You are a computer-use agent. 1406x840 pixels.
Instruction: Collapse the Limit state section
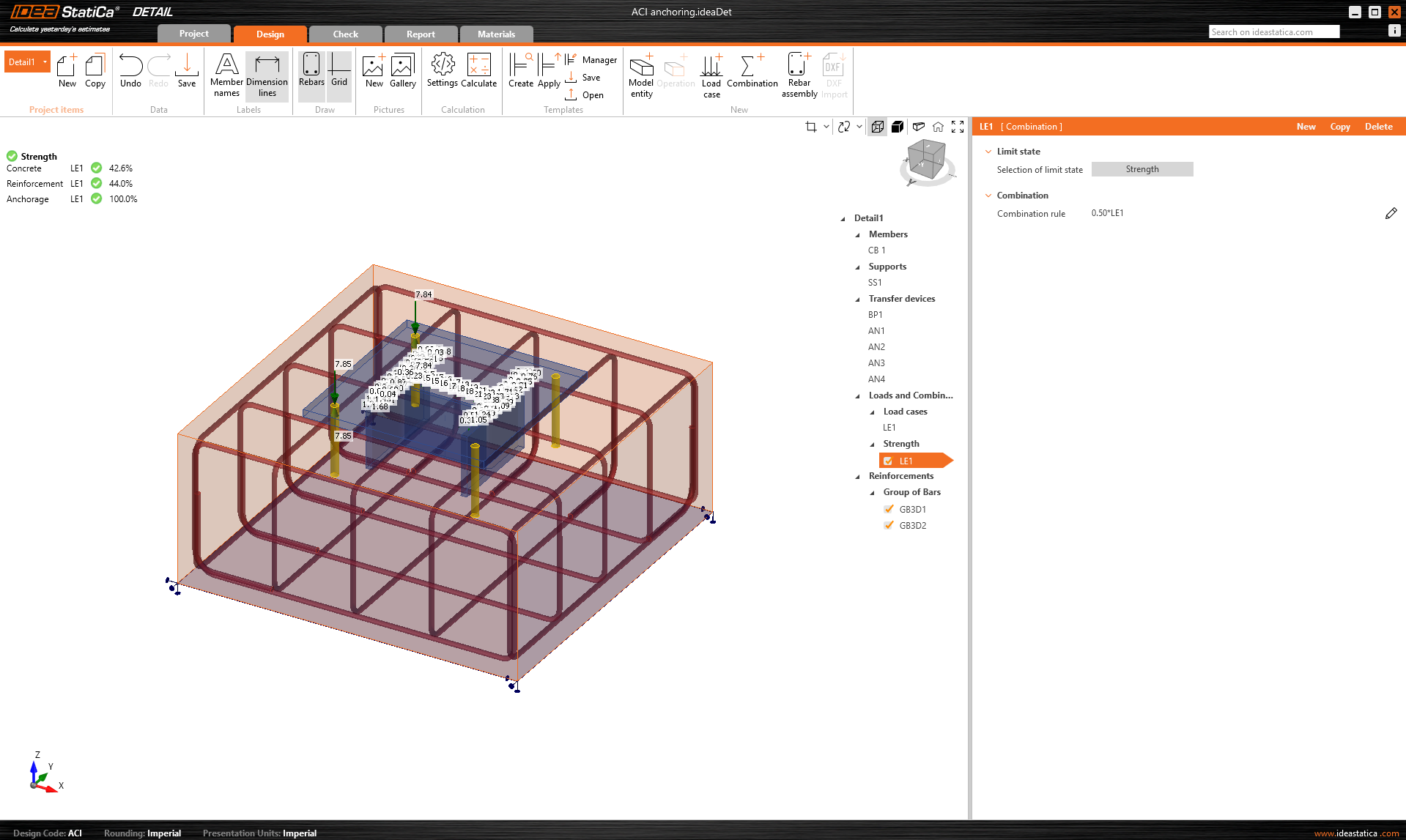click(988, 152)
